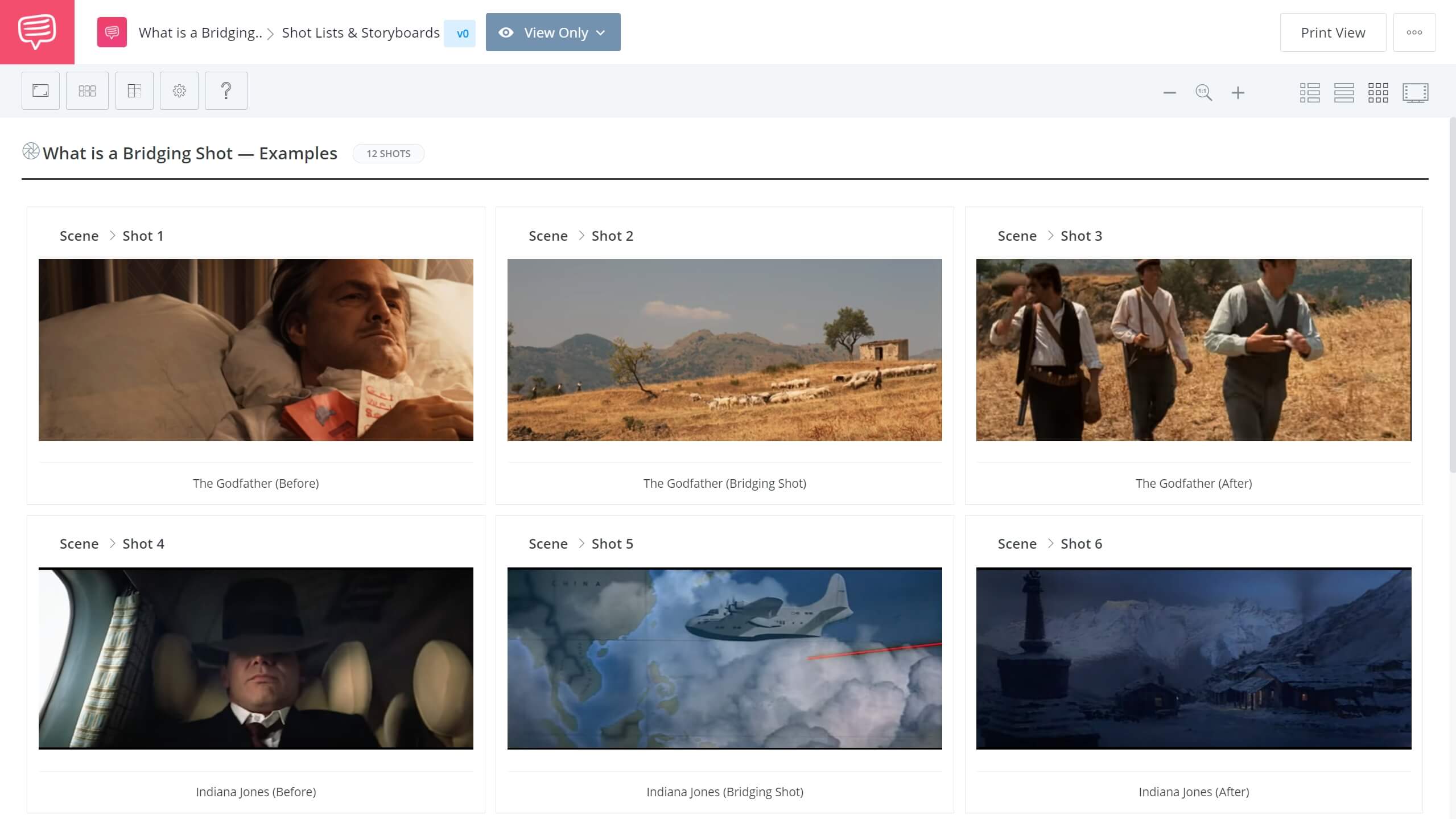The width and height of the screenshot is (1456, 819).
Task: Open the three-dot more options menu
Action: pos(1414,32)
